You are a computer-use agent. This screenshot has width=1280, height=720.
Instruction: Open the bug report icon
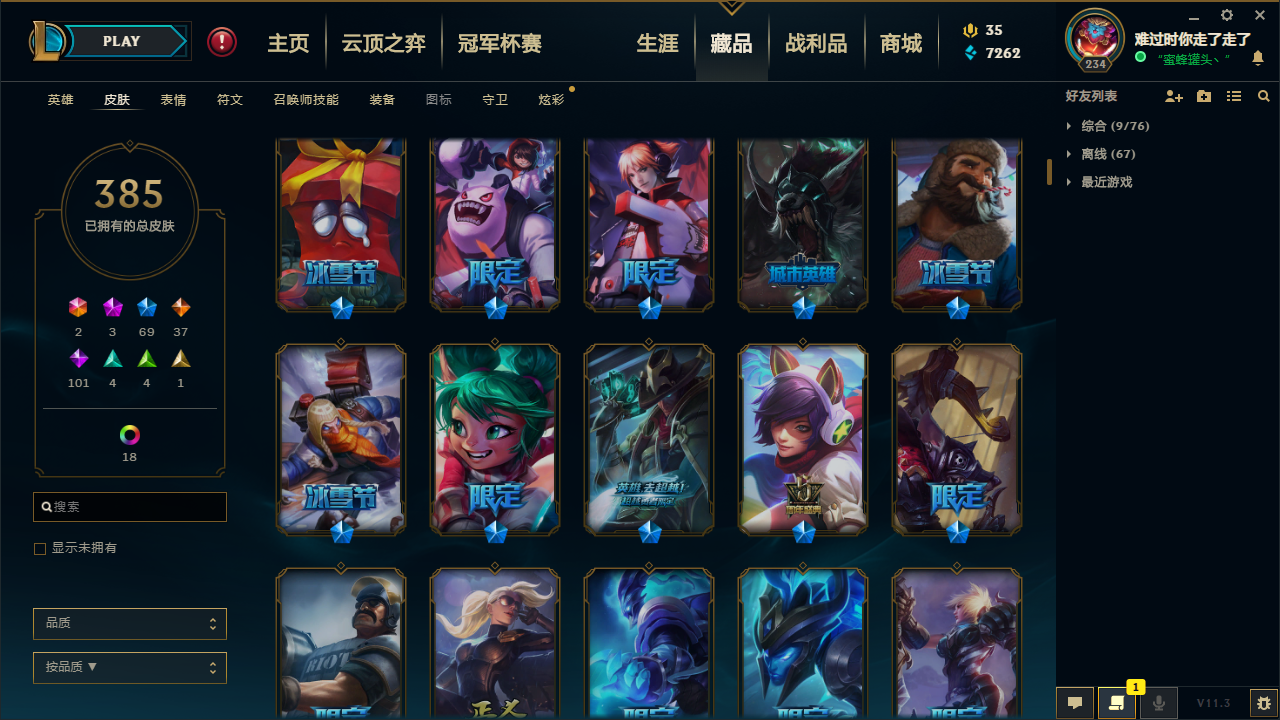[1264, 703]
